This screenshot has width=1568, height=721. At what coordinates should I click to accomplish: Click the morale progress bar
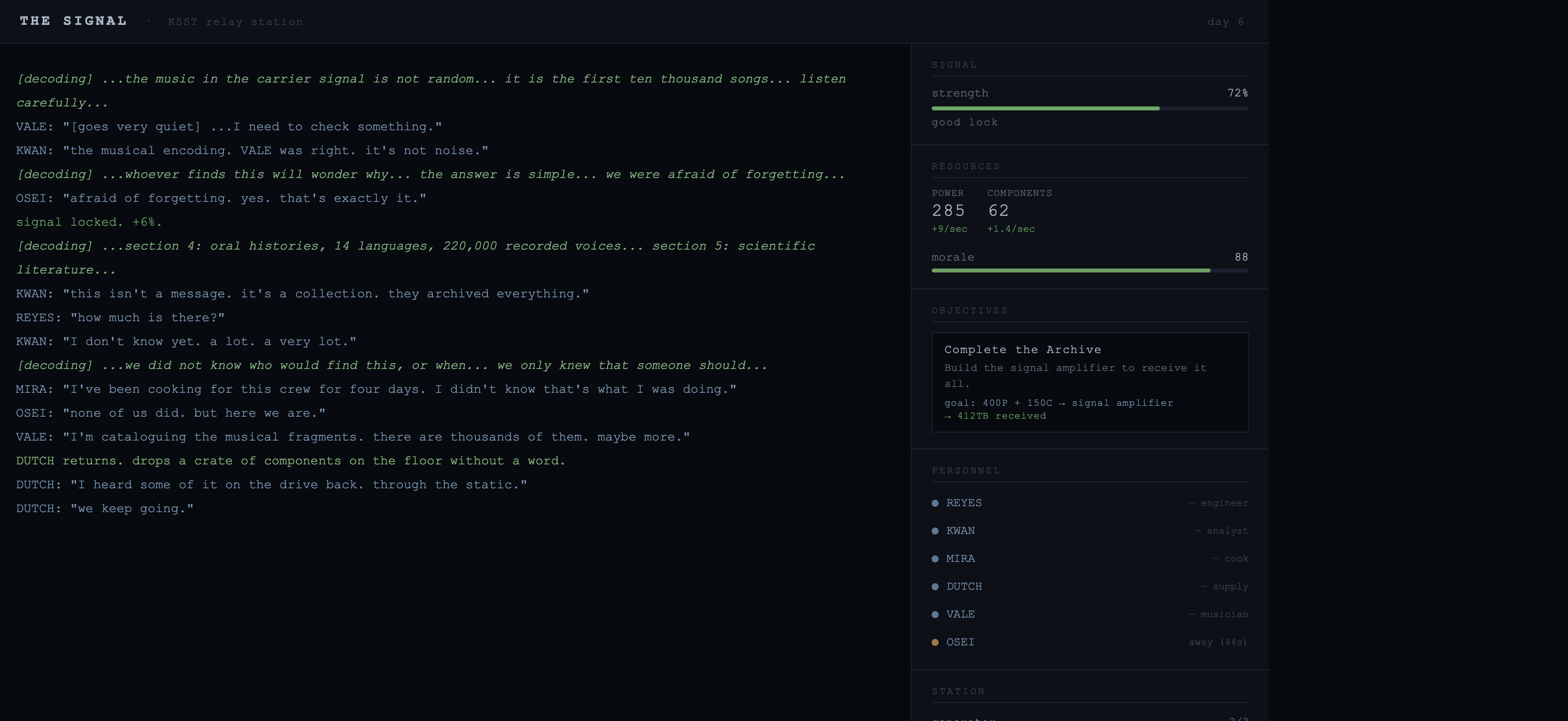[1090, 270]
